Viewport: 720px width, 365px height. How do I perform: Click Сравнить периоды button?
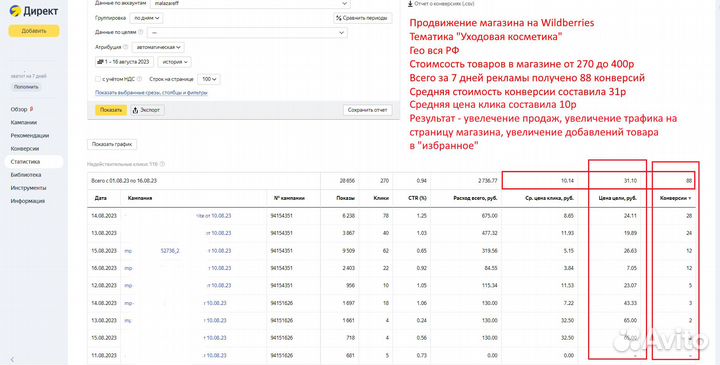pos(363,18)
